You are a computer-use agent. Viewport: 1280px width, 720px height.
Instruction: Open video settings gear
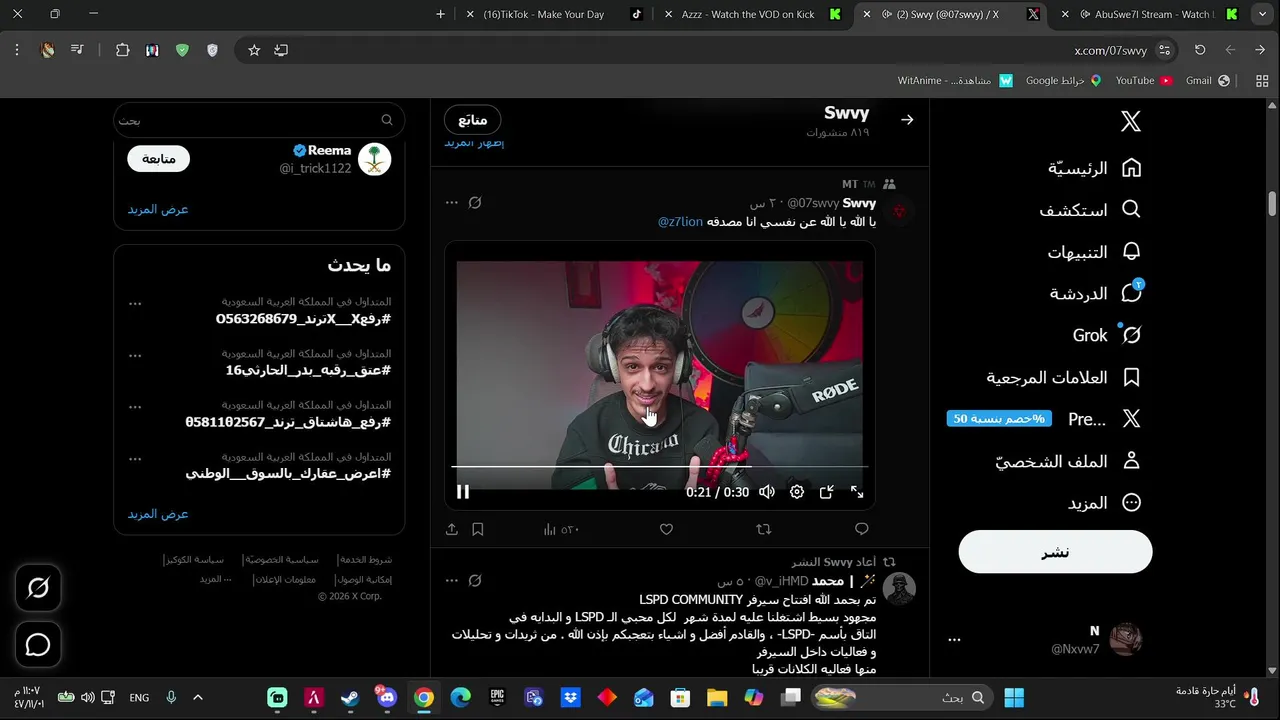797,492
